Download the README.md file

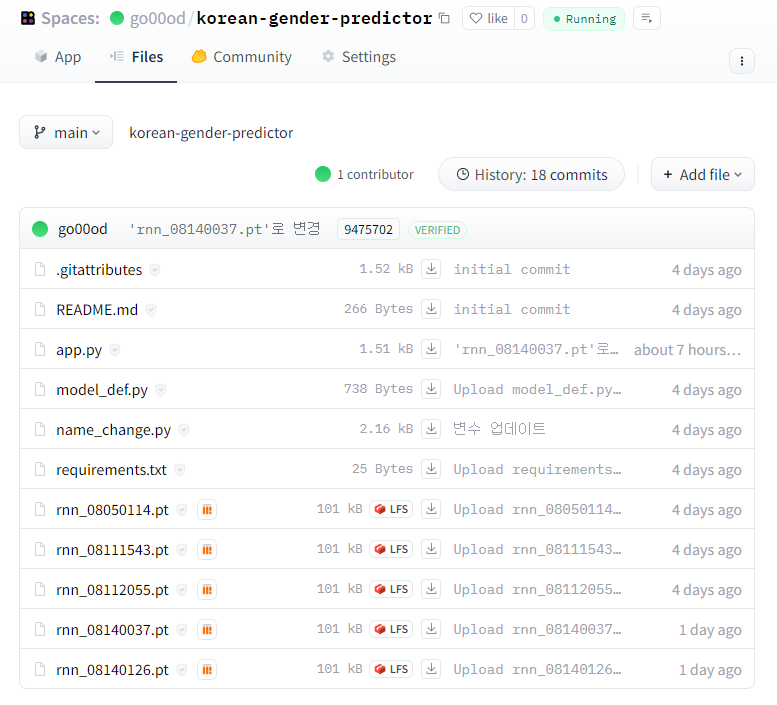pos(431,309)
